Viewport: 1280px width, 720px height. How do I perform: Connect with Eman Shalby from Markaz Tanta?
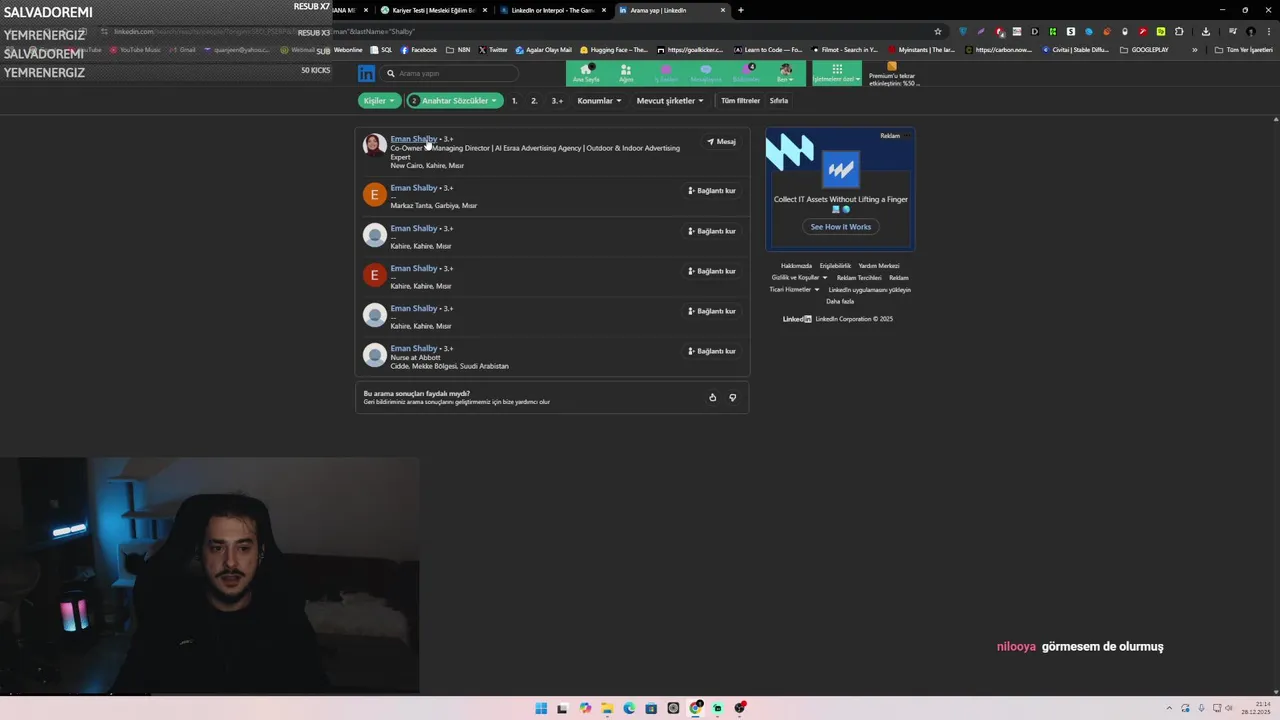(712, 191)
